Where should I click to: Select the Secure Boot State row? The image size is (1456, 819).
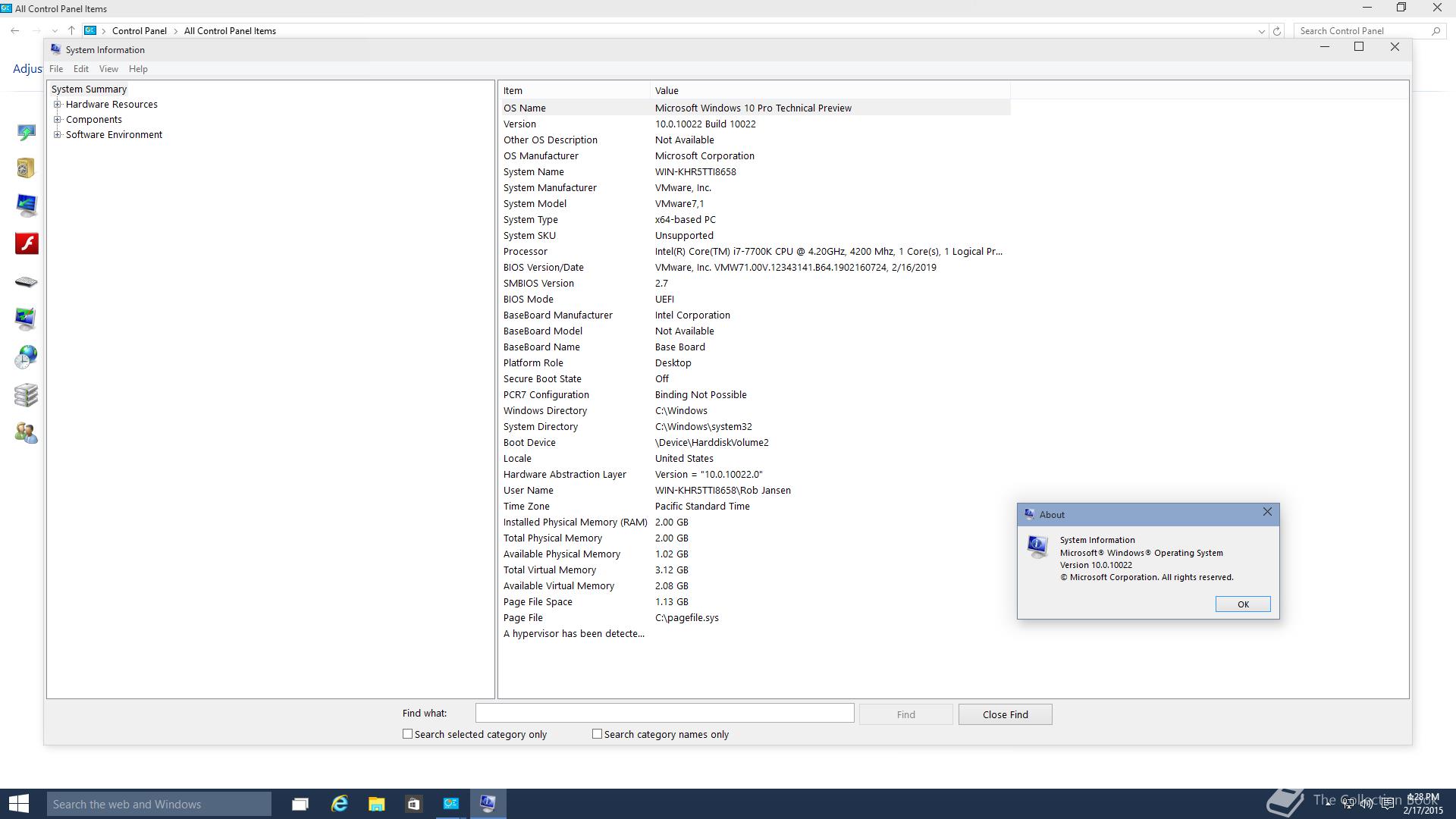pos(755,378)
